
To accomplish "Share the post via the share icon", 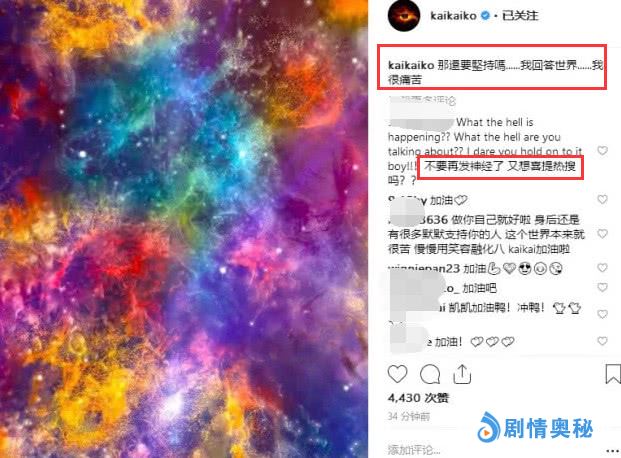I will coord(462,374).
